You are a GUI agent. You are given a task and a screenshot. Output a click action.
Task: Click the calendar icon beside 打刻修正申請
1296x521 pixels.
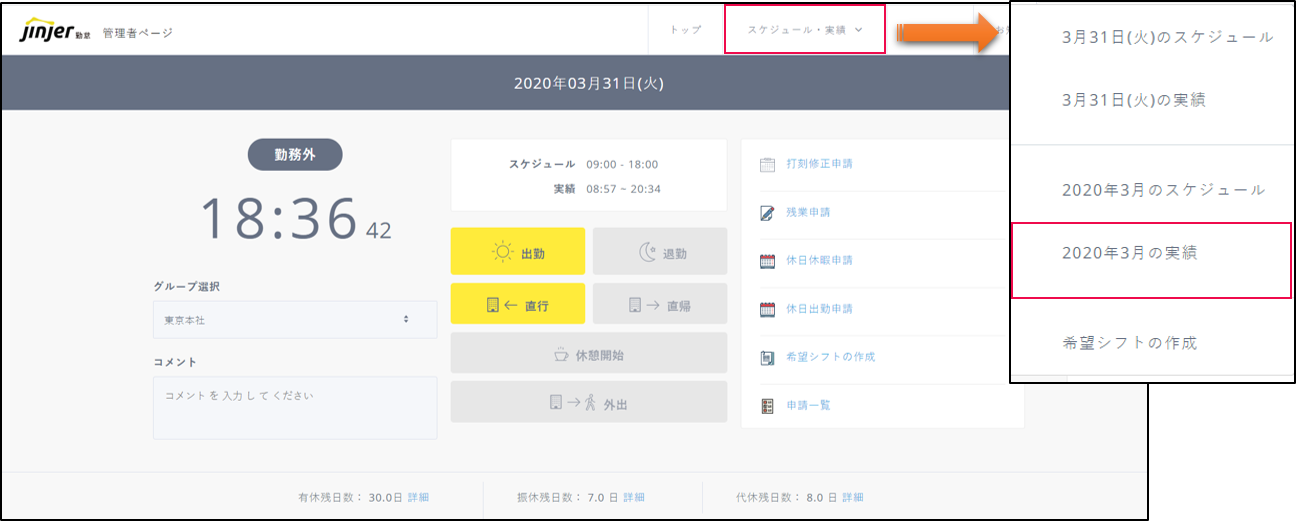point(767,164)
